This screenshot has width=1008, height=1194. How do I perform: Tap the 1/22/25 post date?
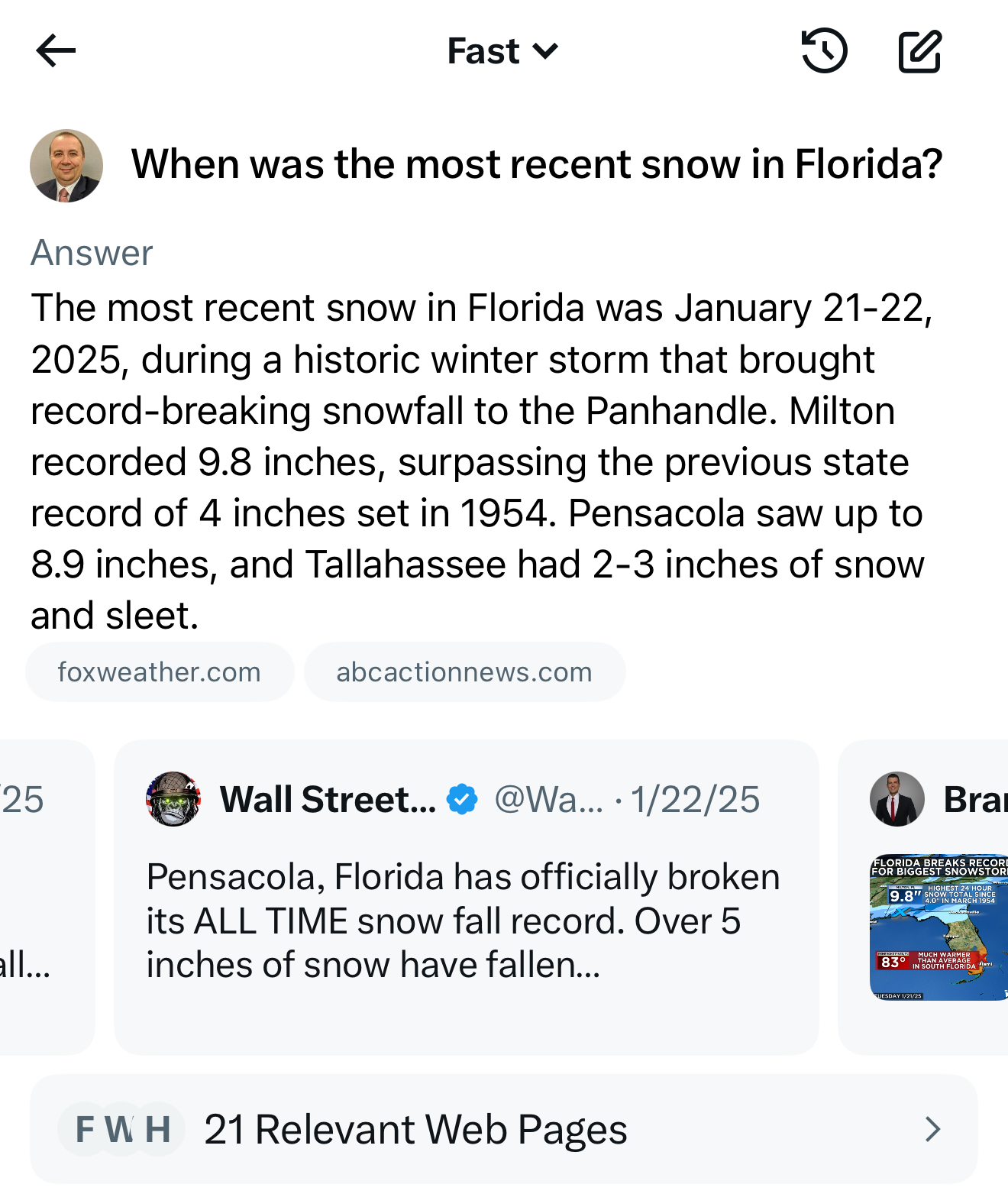tap(695, 800)
